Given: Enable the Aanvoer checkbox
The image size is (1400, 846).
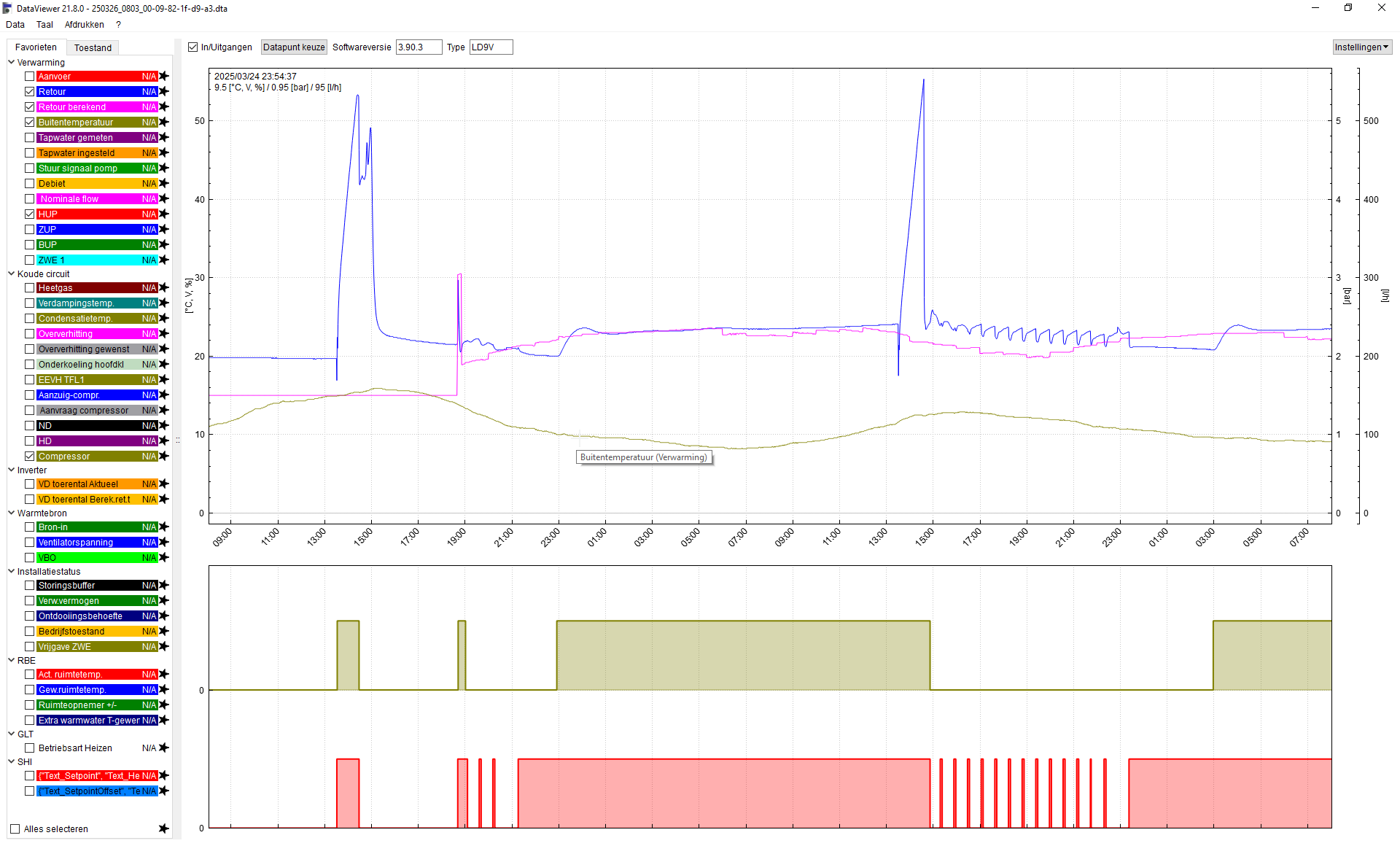Looking at the screenshot, I should (30, 76).
